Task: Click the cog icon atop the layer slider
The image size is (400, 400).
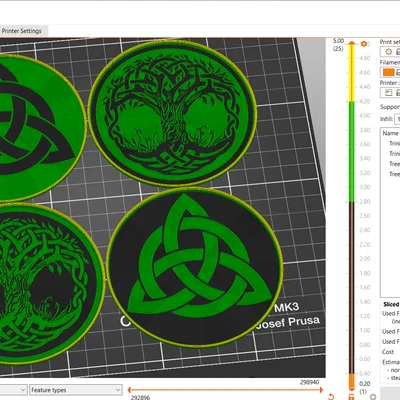Action: tap(364, 44)
